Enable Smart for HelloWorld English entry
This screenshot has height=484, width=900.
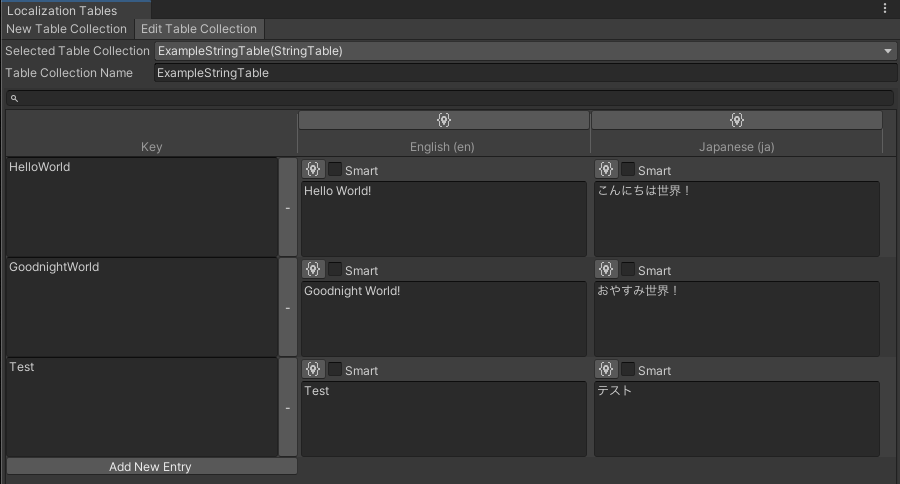(335, 169)
